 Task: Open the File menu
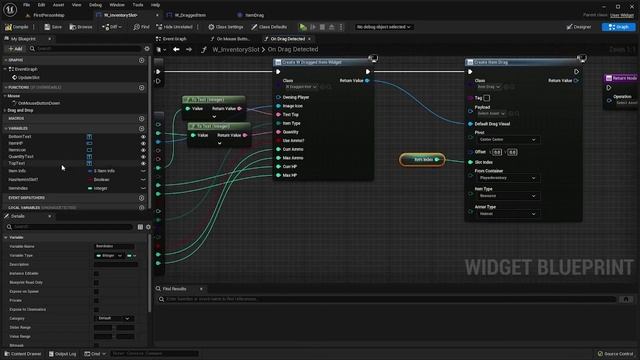(27, 5)
